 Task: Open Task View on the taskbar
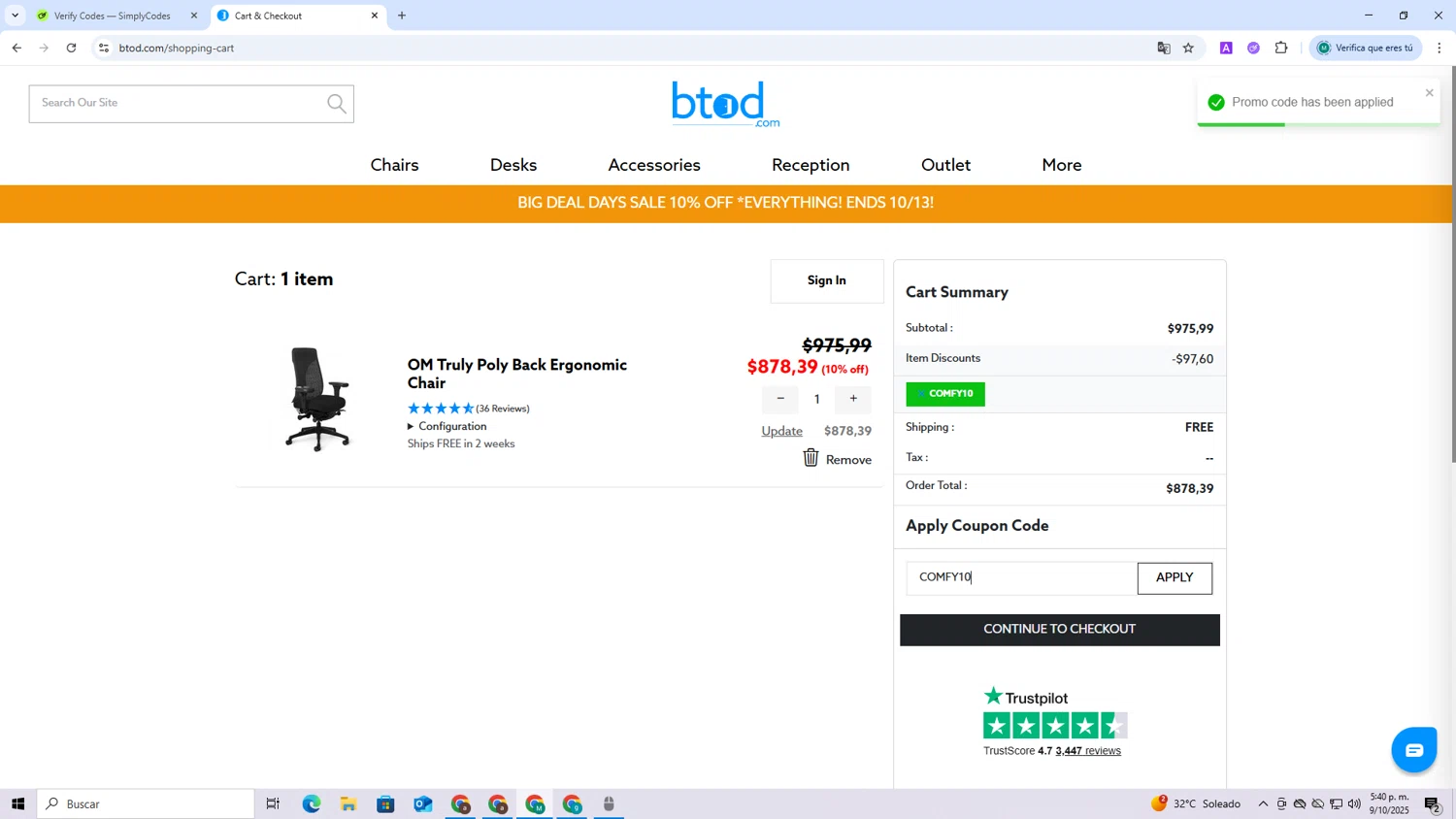tap(273, 803)
